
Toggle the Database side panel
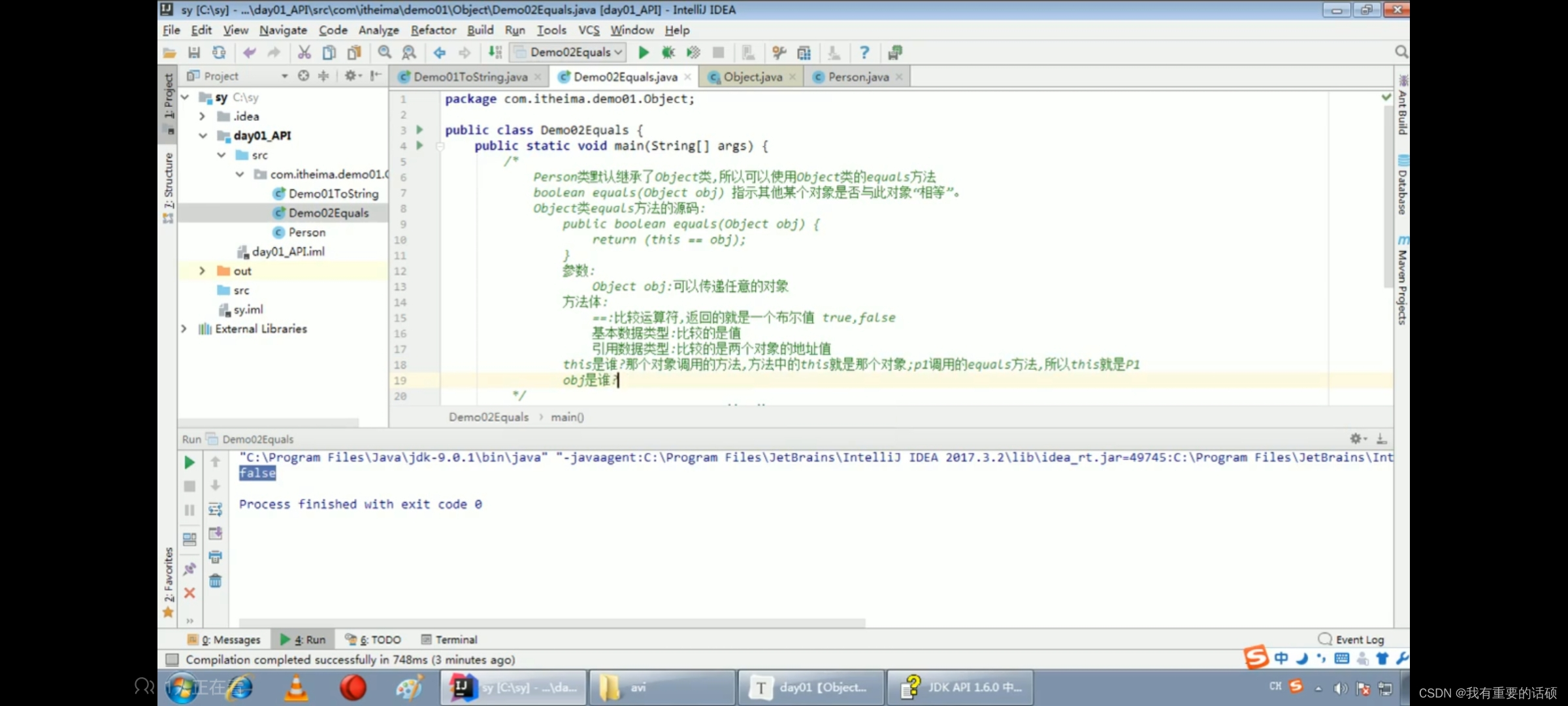pyautogui.click(x=1402, y=185)
